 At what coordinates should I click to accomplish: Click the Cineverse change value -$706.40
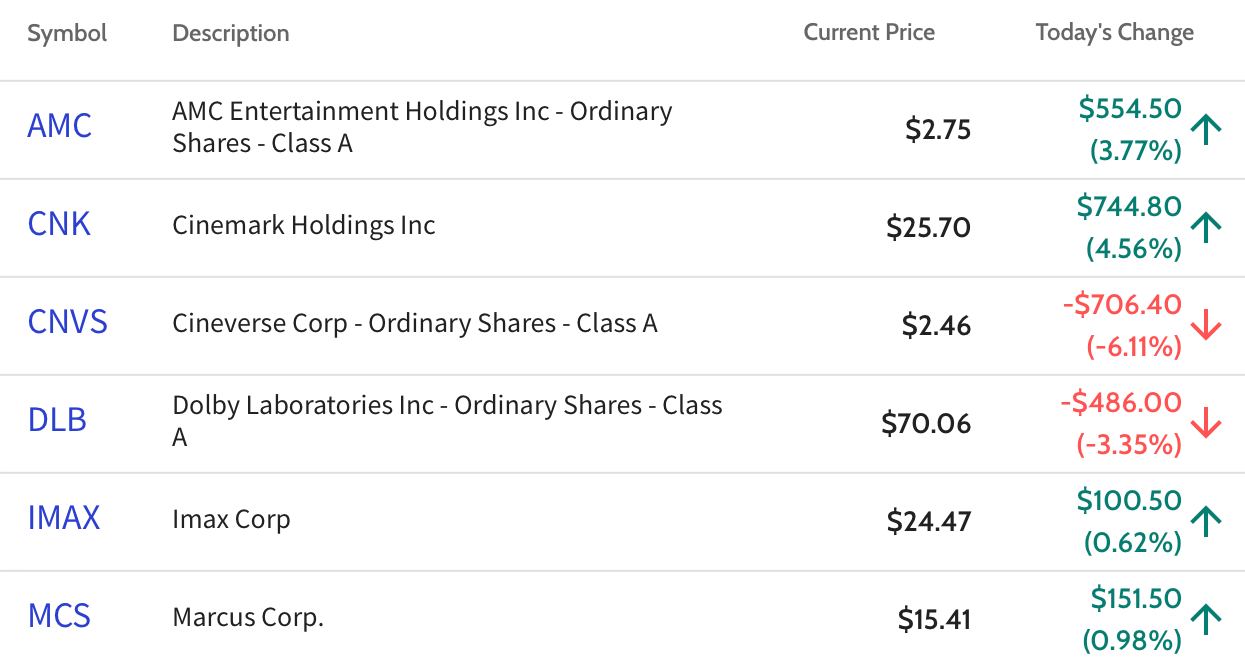click(1122, 305)
